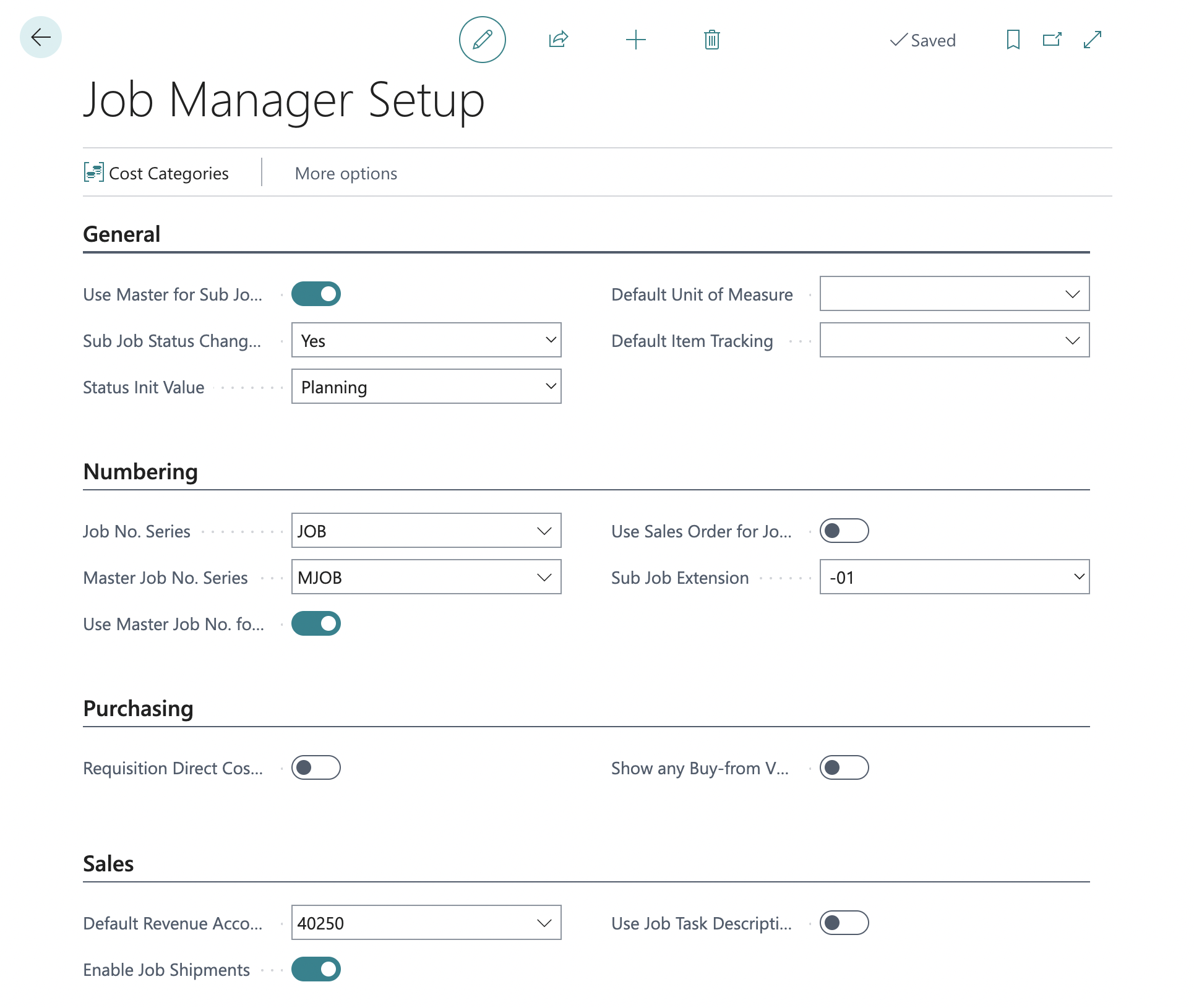
Task: Collapse the General section heading
Action: [x=122, y=234]
